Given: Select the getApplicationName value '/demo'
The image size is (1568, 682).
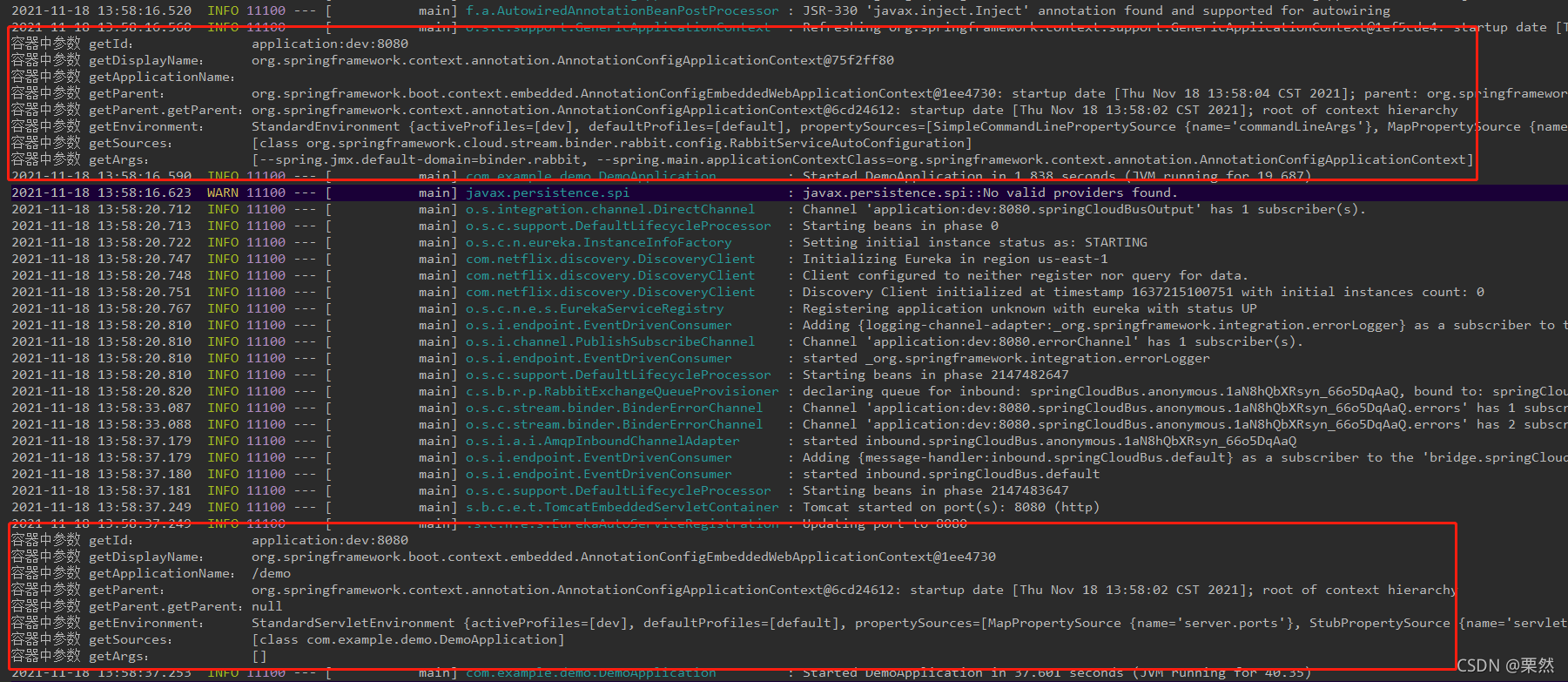Looking at the screenshot, I should pyautogui.click(x=272, y=573).
